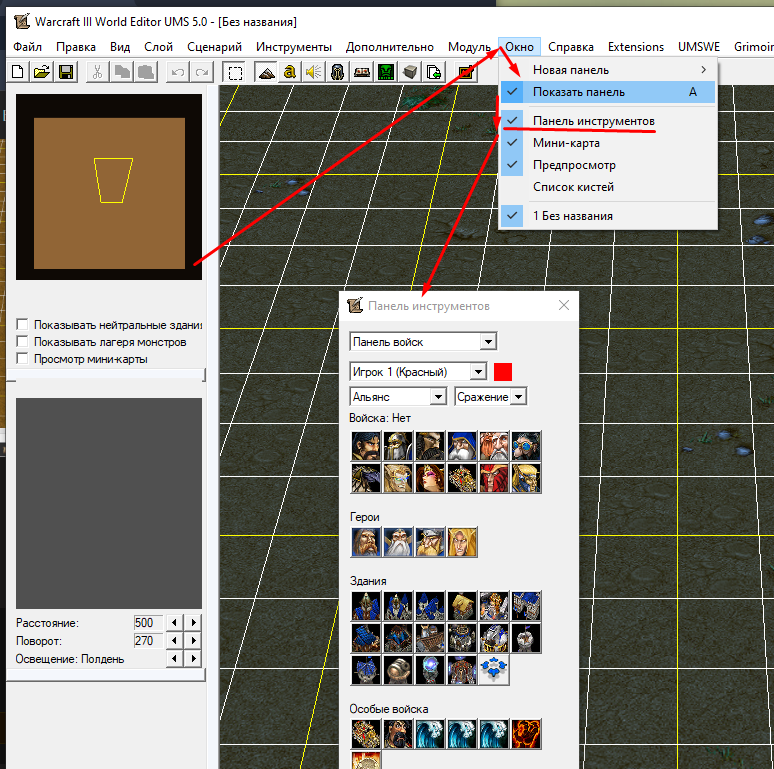Open the 'Панель войск' palette dropdown
The width and height of the screenshot is (774, 769).
(423, 342)
